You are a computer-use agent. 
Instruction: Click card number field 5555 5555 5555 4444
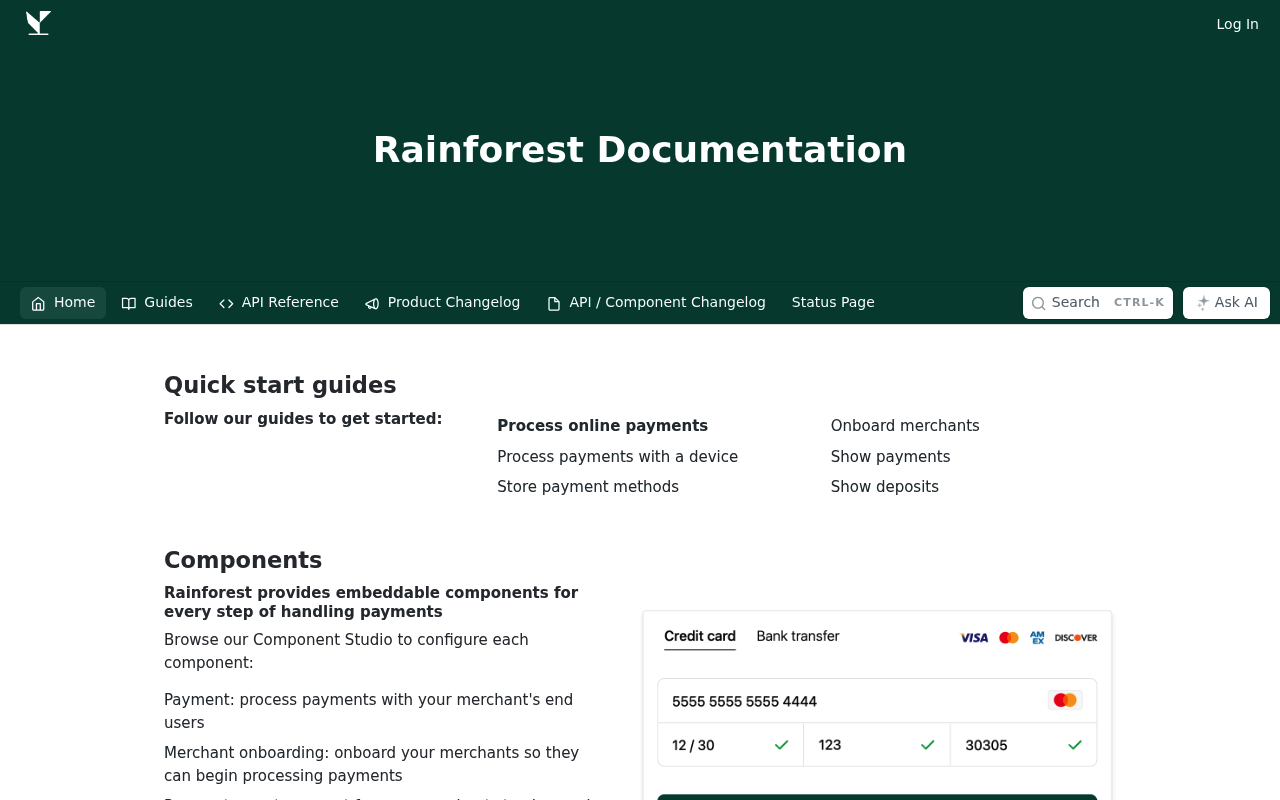click(877, 701)
